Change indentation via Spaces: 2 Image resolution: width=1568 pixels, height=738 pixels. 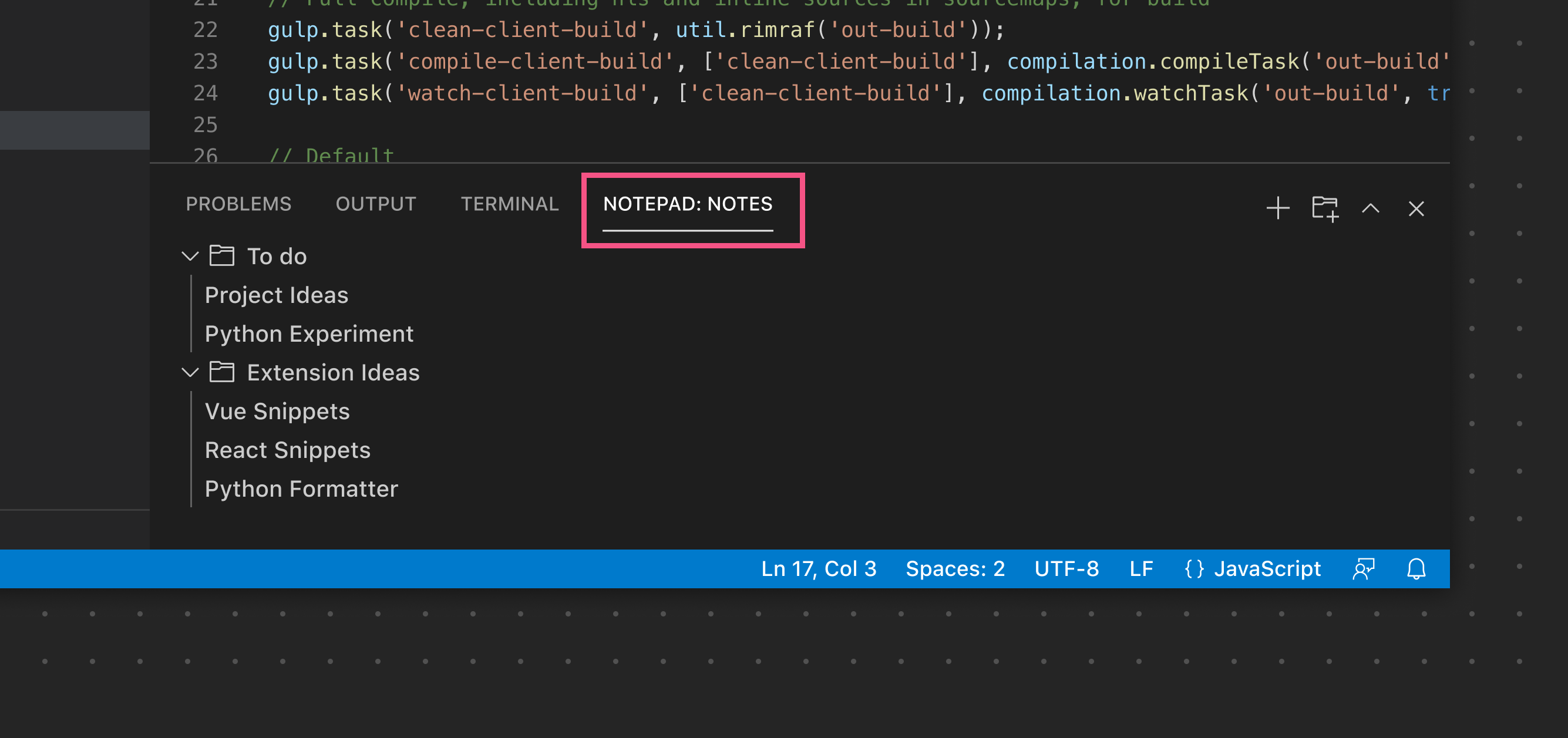pyautogui.click(x=954, y=569)
